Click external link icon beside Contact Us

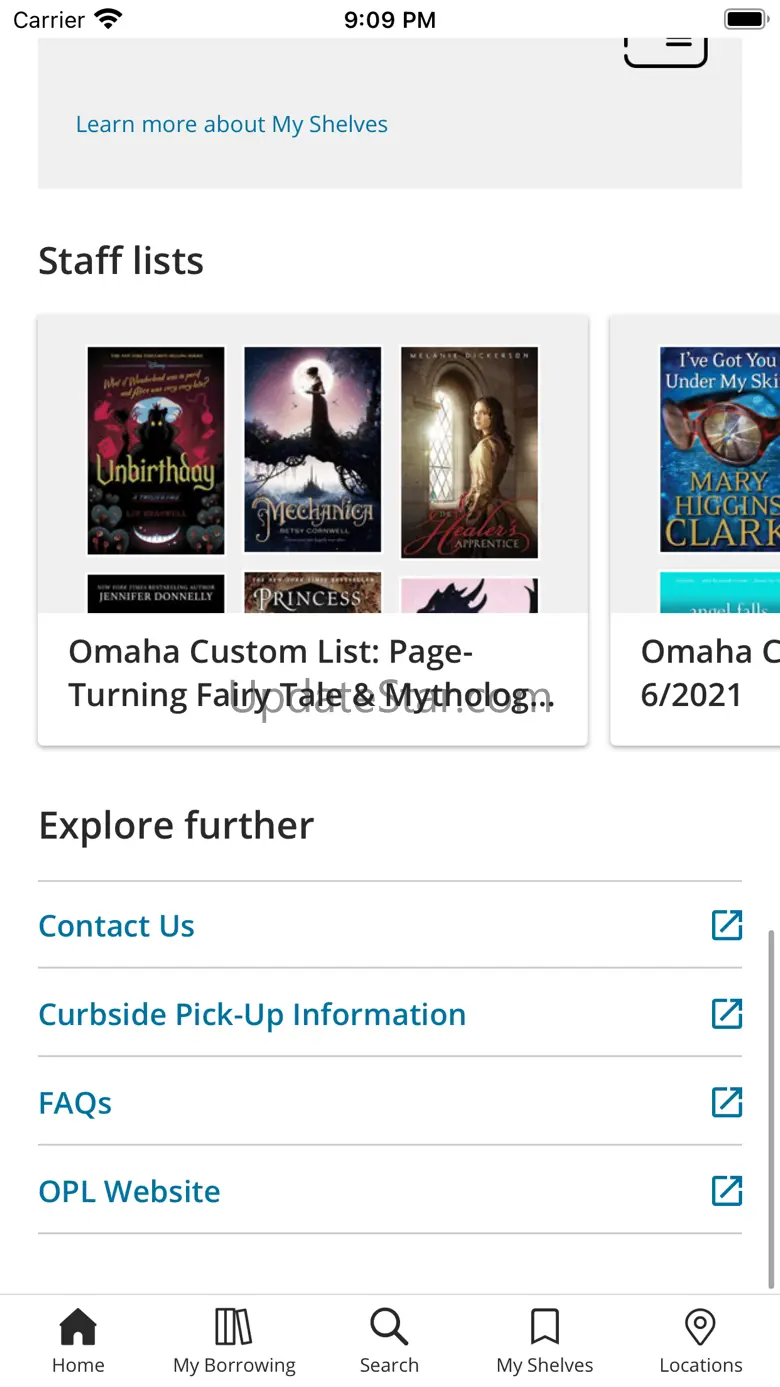[727, 925]
